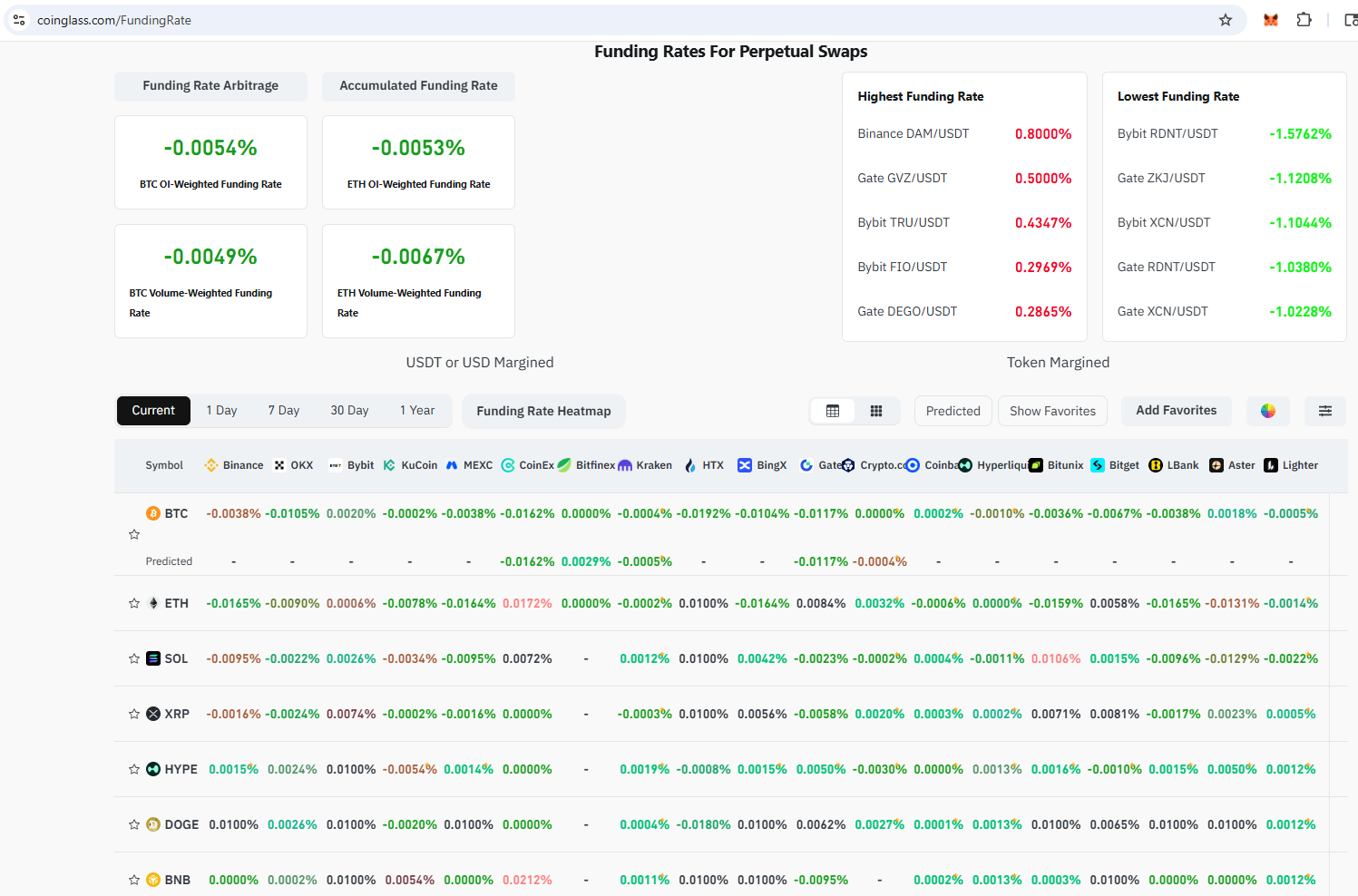The width and height of the screenshot is (1358, 896).
Task: Open the browser extensions puzzle menu
Action: 1304,20
